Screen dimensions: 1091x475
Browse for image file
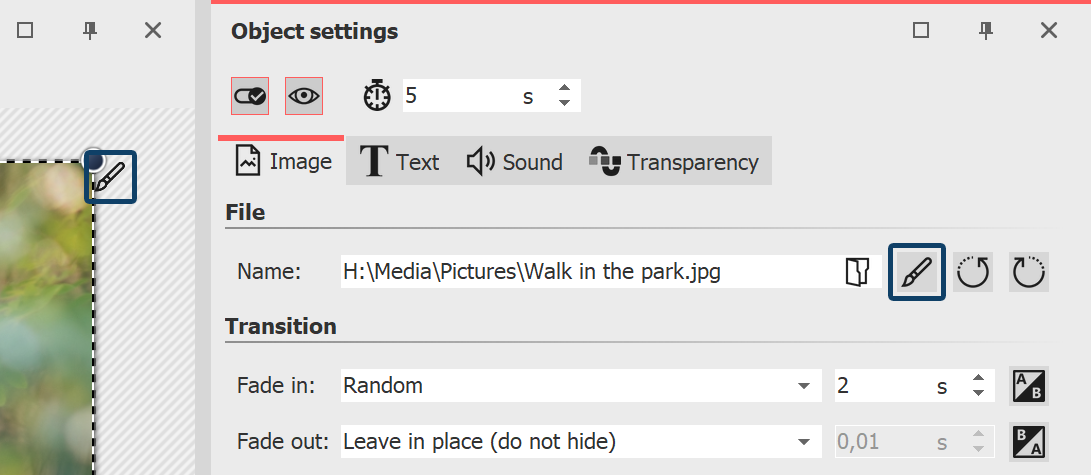click(856, 272)
